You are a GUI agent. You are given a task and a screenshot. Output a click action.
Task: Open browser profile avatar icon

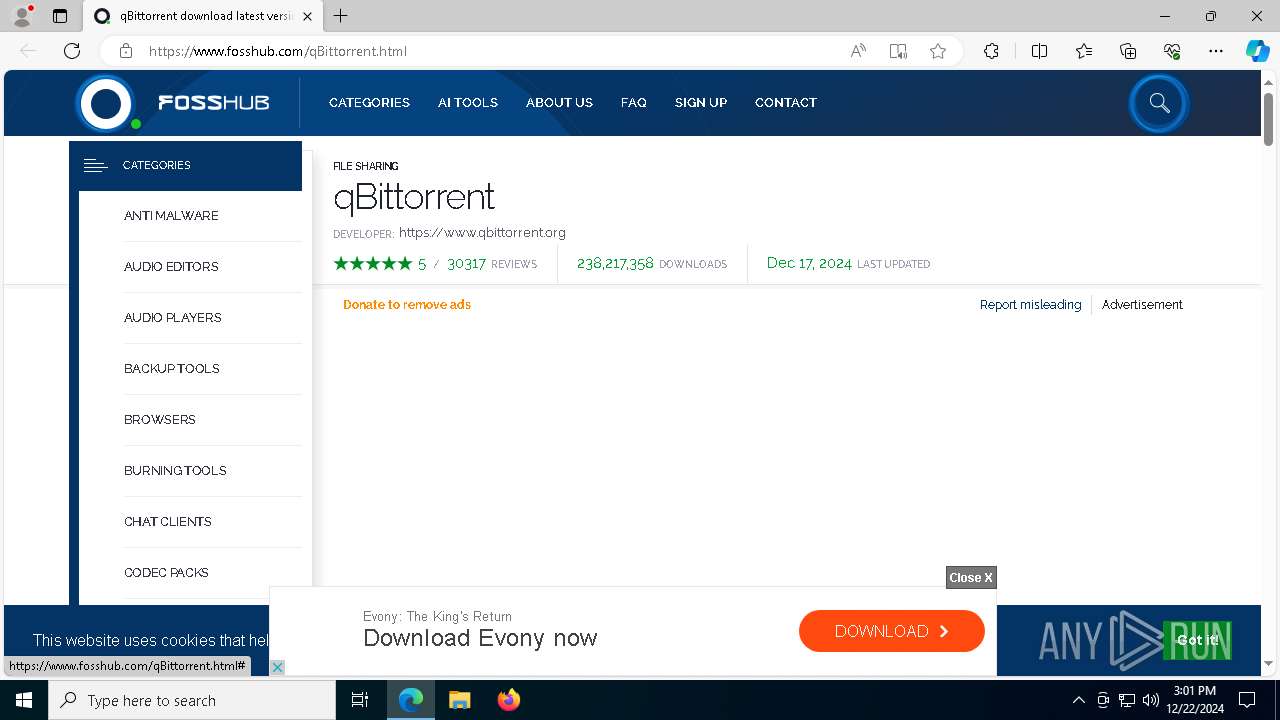point(21,16)
